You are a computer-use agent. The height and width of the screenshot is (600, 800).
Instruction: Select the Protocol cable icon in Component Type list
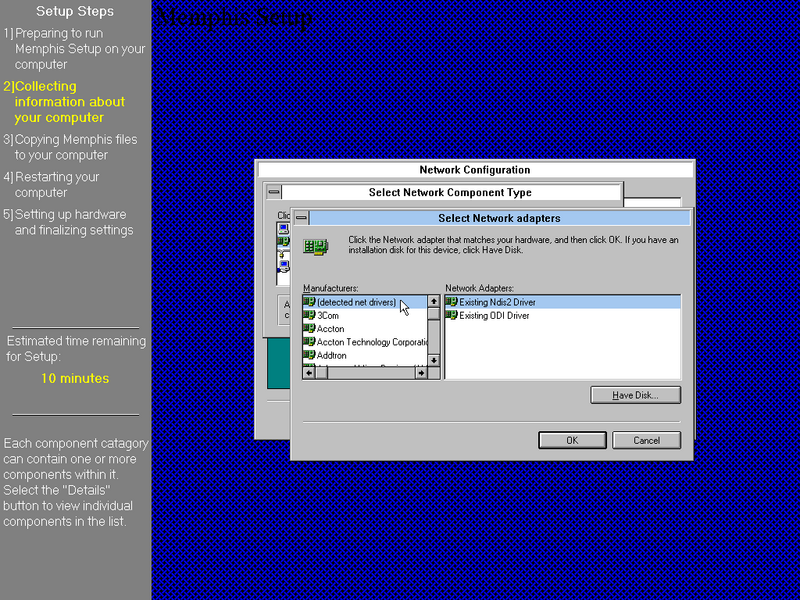(283, 253)
